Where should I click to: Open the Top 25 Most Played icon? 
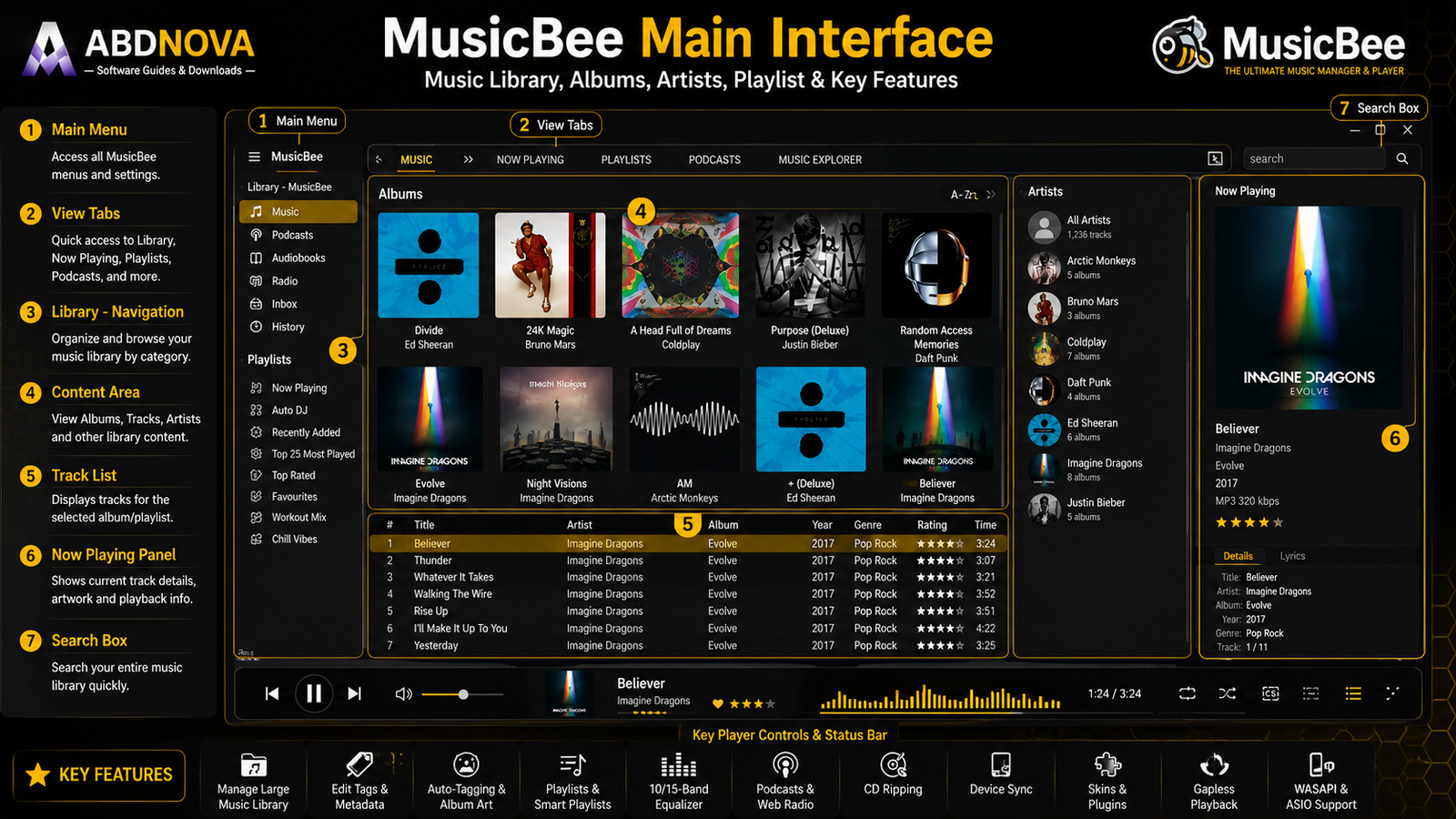click(x=257, y=454)
